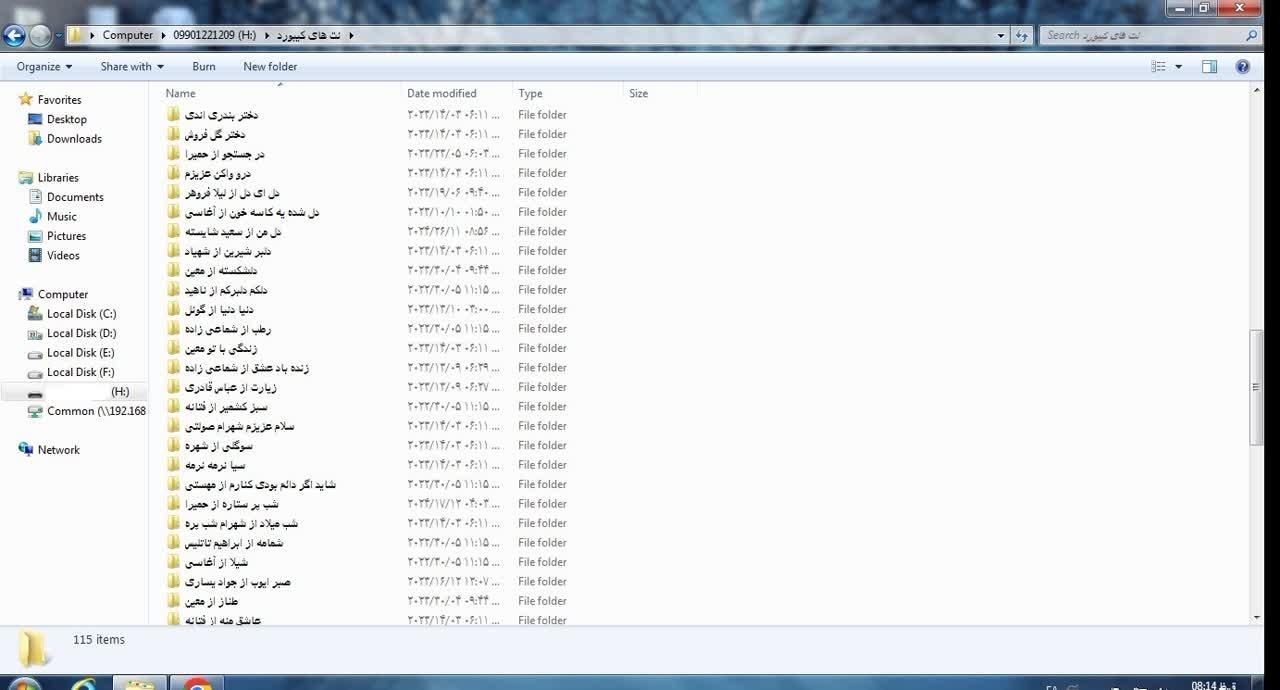The image size is (1280, 690).
Task: Sort by the Date modified column header
Action: pos(441,93)
